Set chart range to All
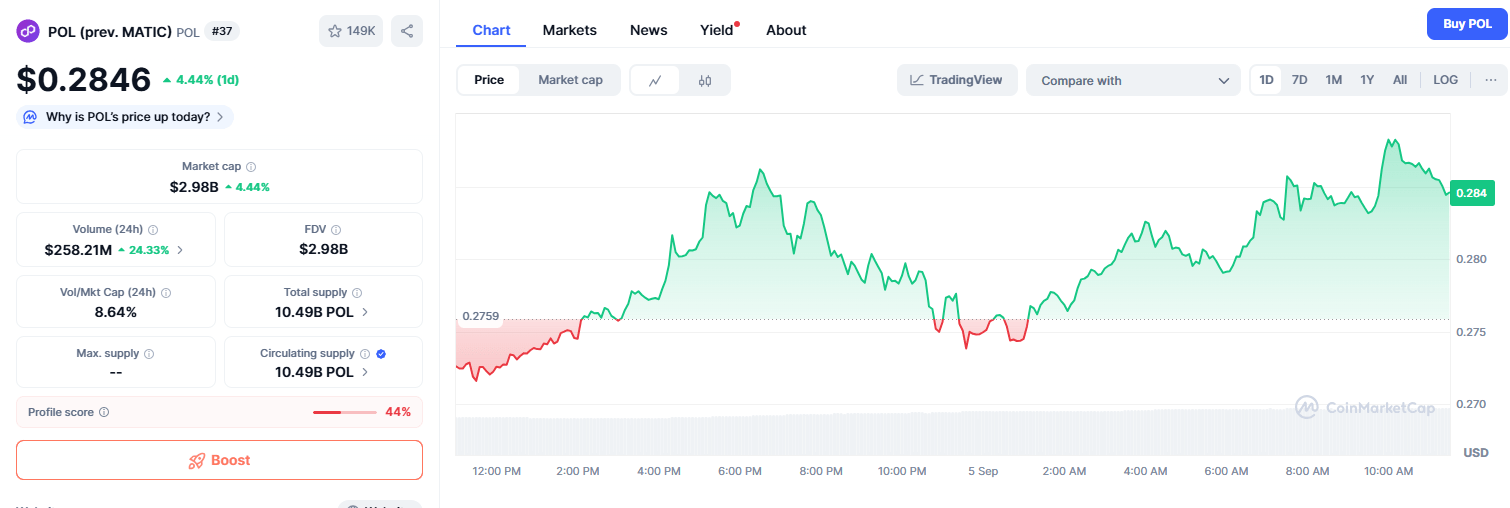Image resolution: width=1510 pixels, height=508 pixels. point(1400,80)
